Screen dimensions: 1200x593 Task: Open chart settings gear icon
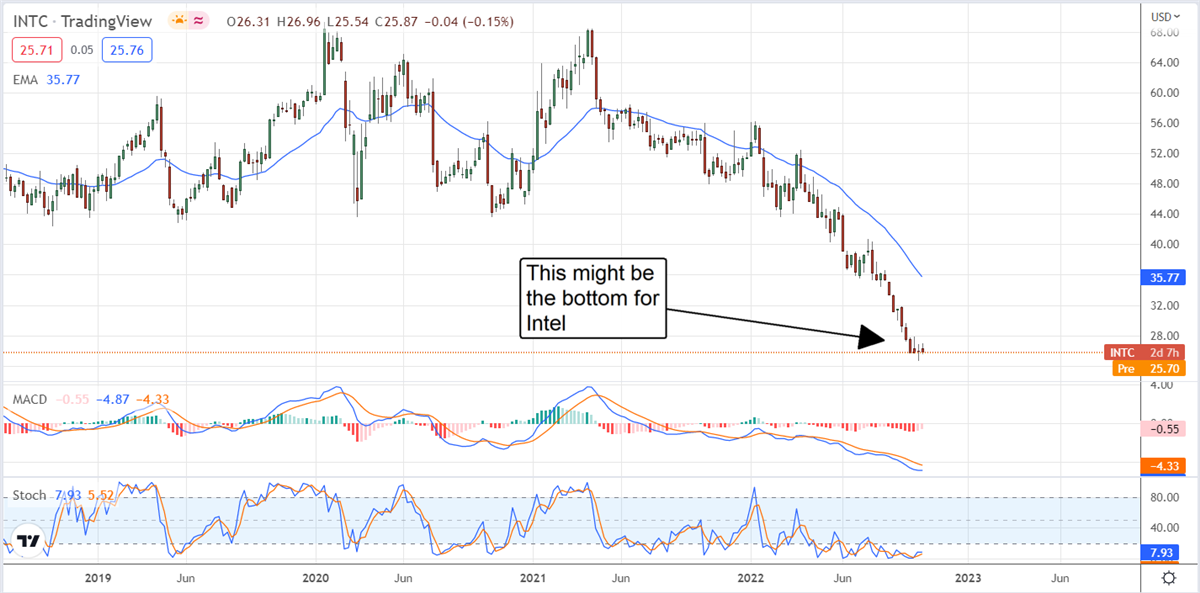point(1167,578)
